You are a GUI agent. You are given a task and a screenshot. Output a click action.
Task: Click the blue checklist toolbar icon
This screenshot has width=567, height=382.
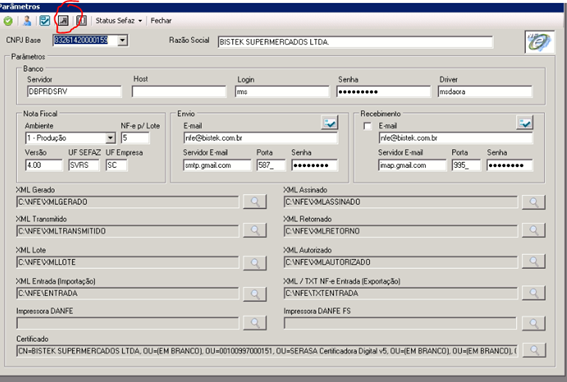click(45, 21)
